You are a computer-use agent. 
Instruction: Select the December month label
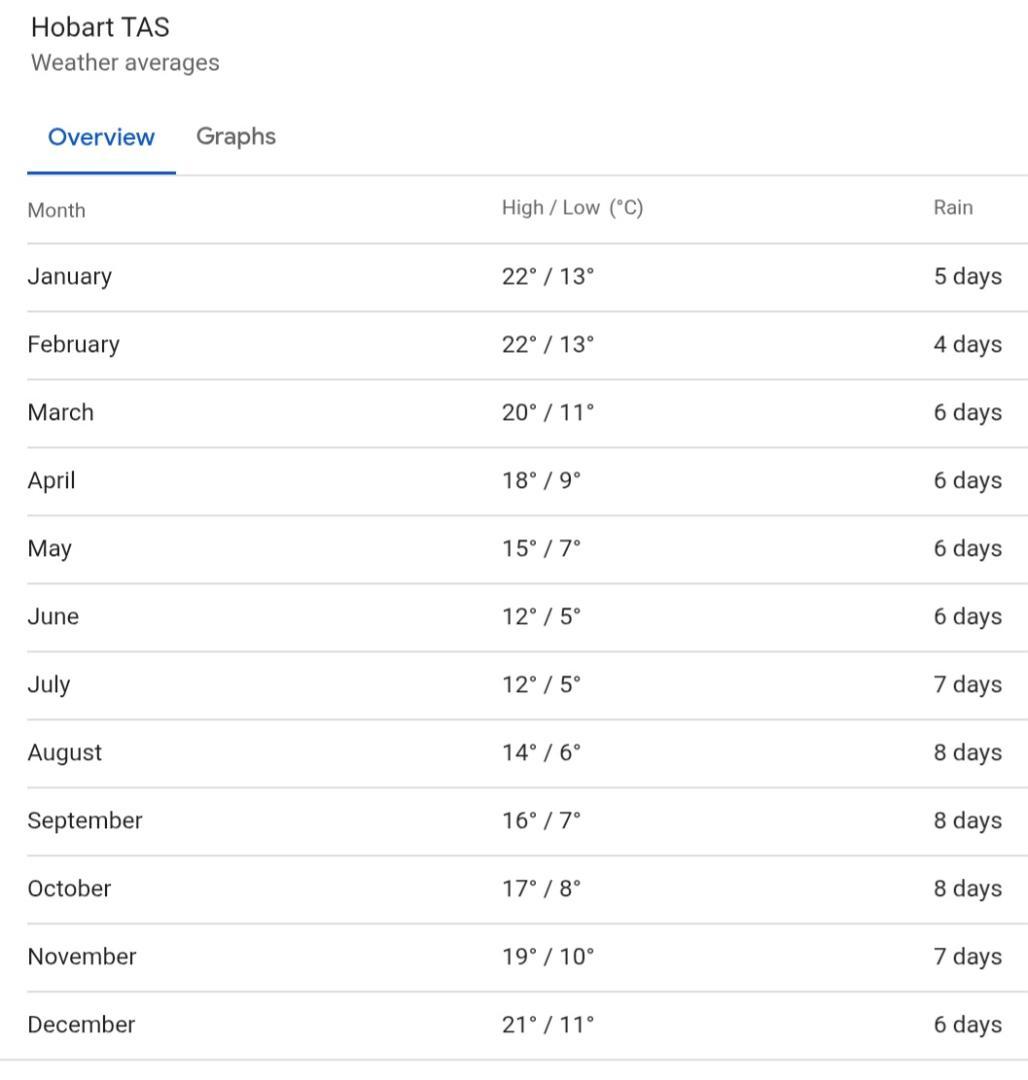[x=81, y=1024]
